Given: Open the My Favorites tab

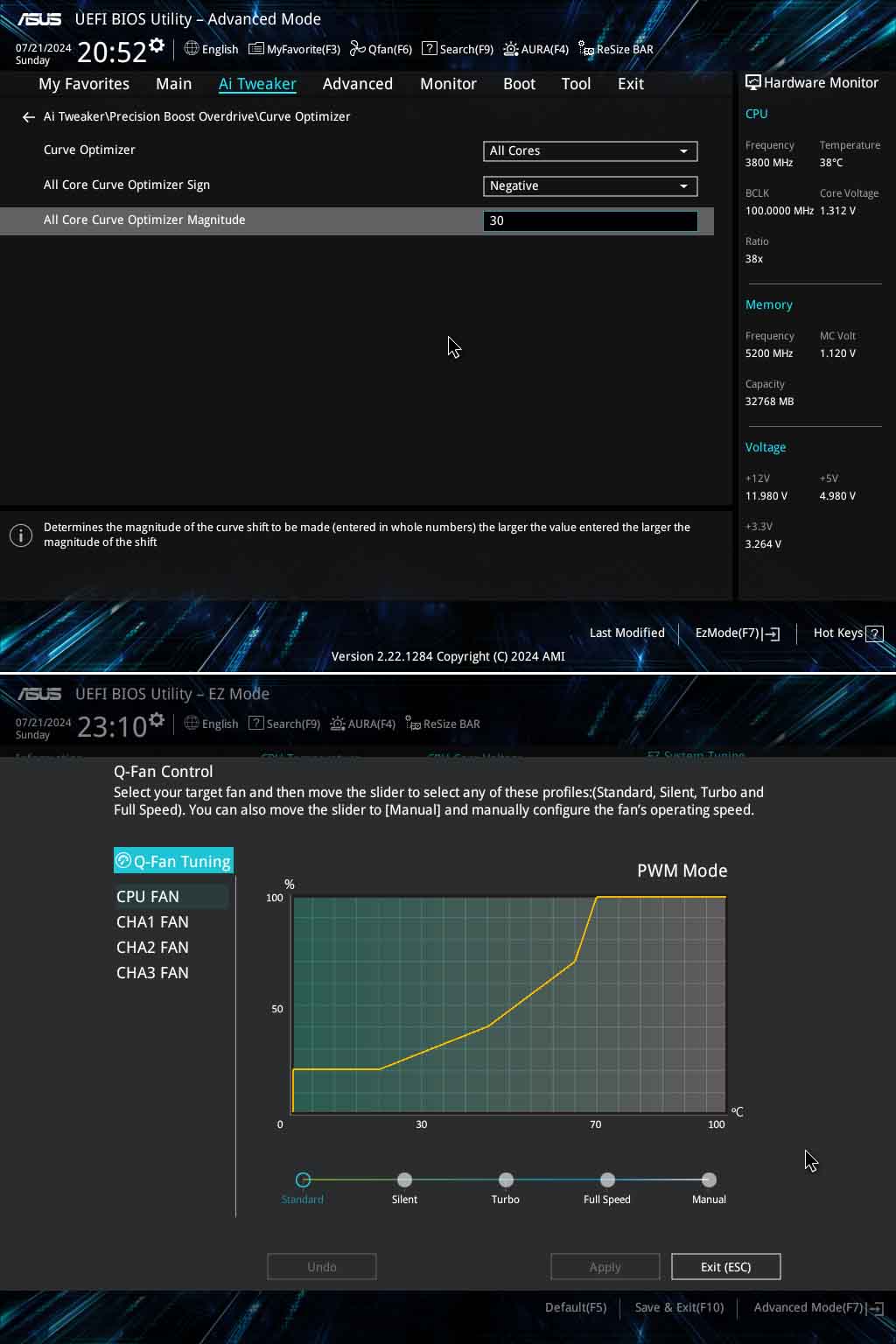Looking at the screenshot, I should (x=84, y=84).
